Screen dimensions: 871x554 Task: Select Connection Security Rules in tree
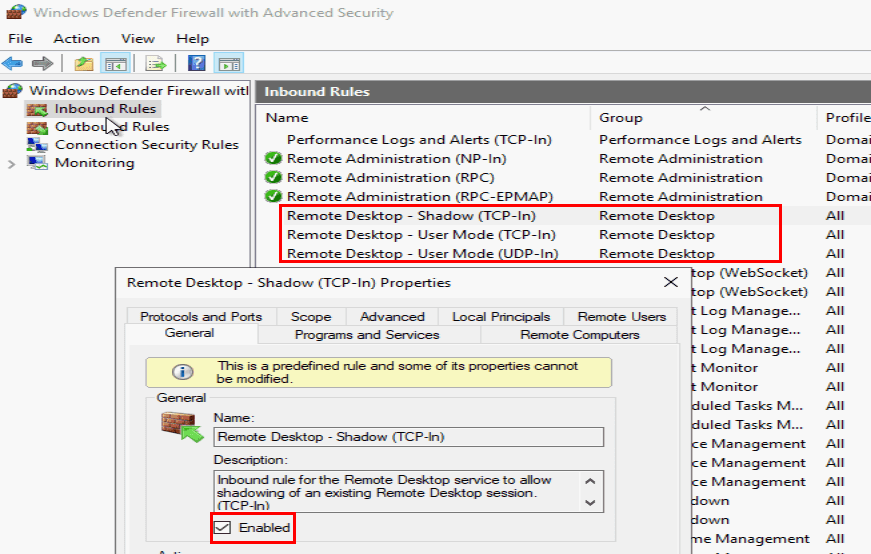coord(147,144)
